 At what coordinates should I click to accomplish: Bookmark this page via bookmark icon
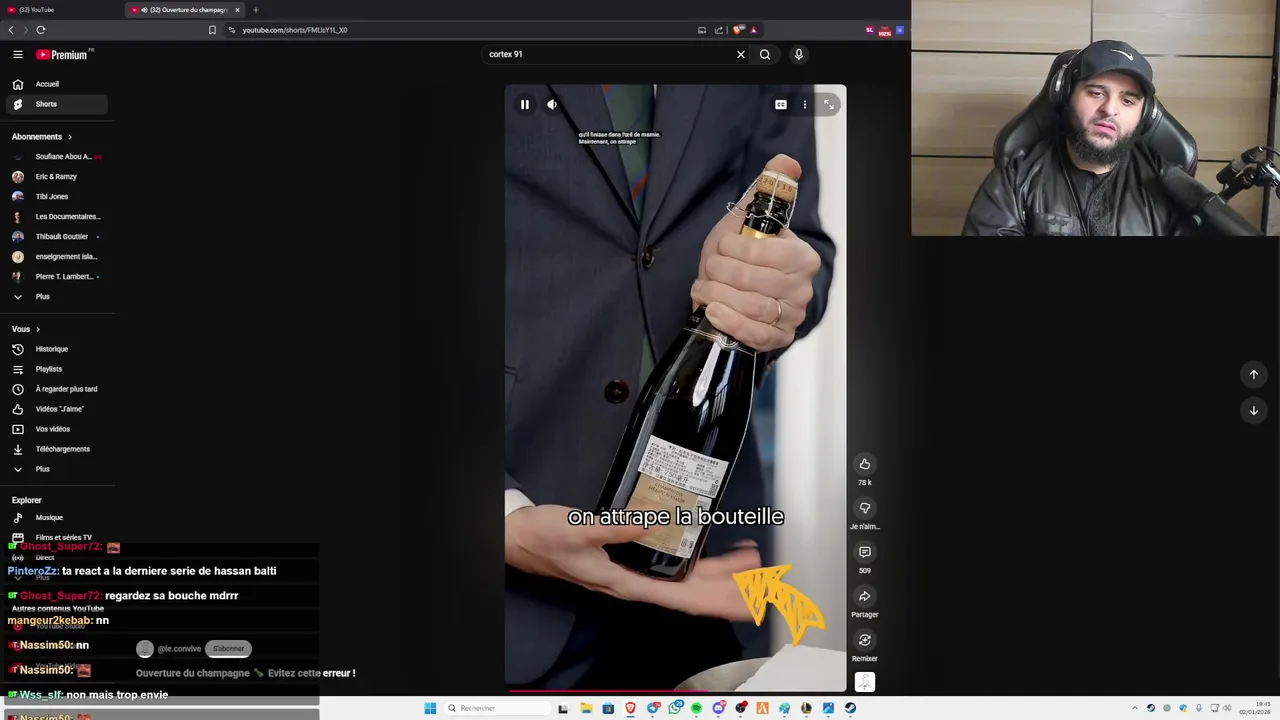[212, 30]
